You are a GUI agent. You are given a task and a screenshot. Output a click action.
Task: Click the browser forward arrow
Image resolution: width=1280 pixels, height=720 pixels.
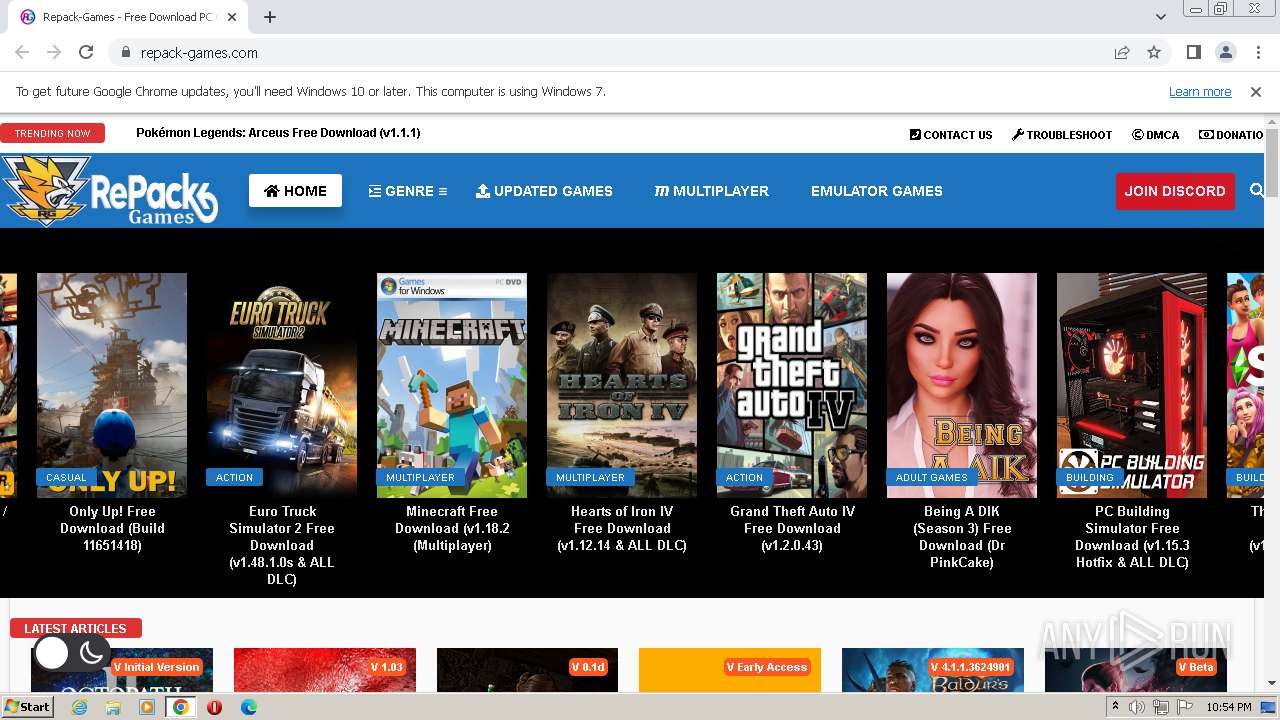click(x=54, y=52)
